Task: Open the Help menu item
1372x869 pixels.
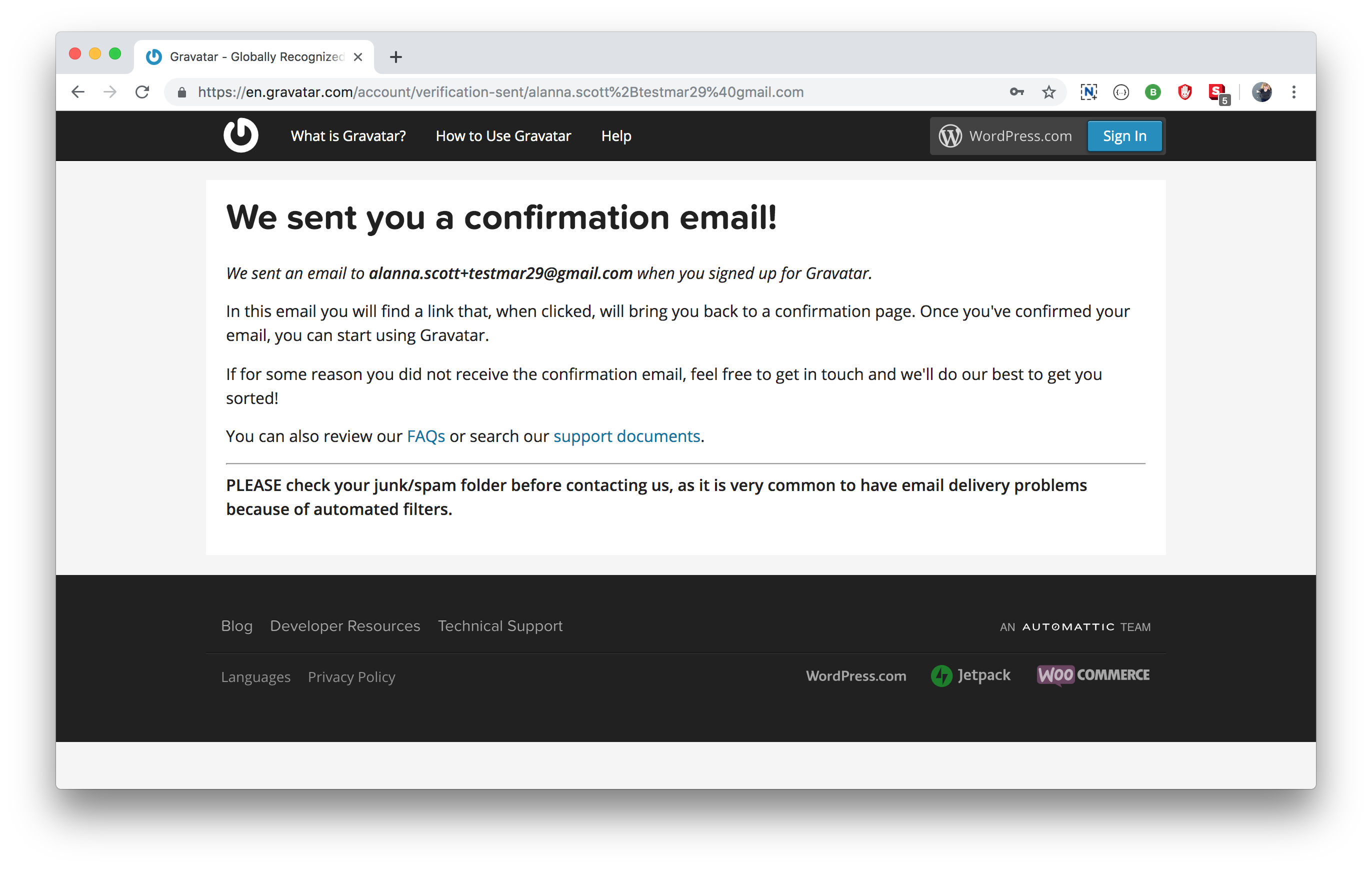Action: point(616,136)
